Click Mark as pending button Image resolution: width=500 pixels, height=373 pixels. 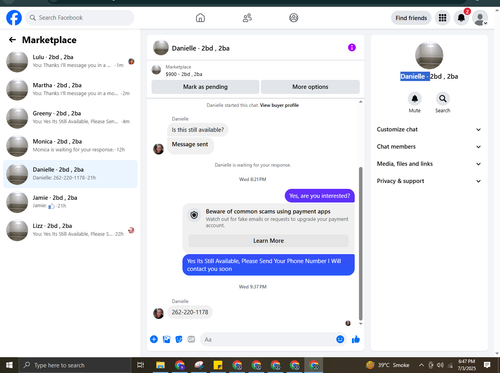pos(205,87)
